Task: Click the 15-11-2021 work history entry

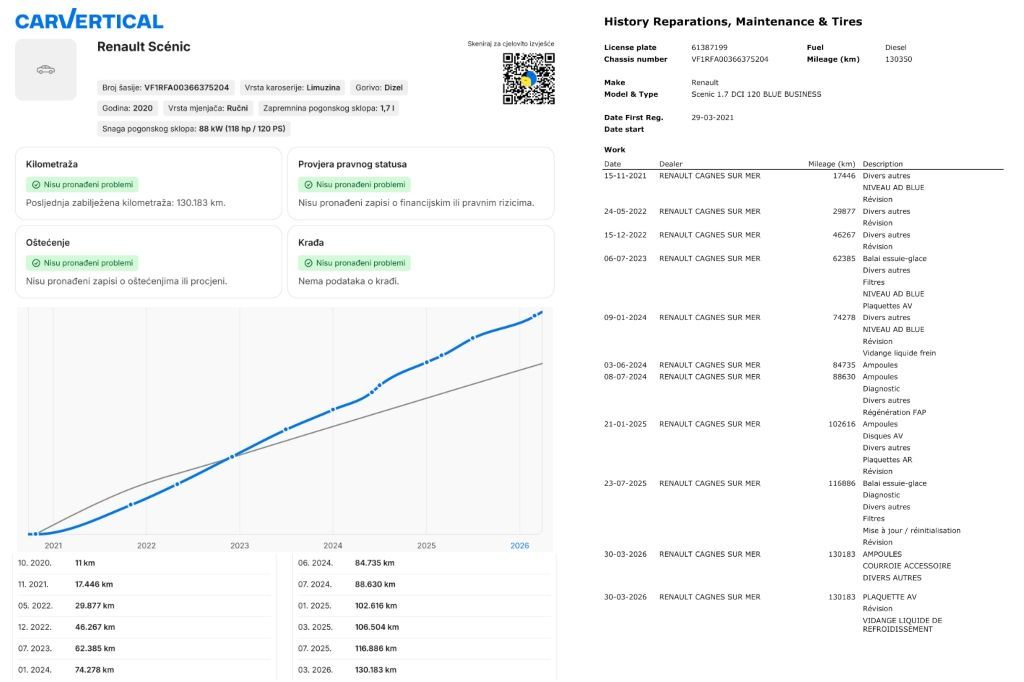Action: (x=803, y=187)
